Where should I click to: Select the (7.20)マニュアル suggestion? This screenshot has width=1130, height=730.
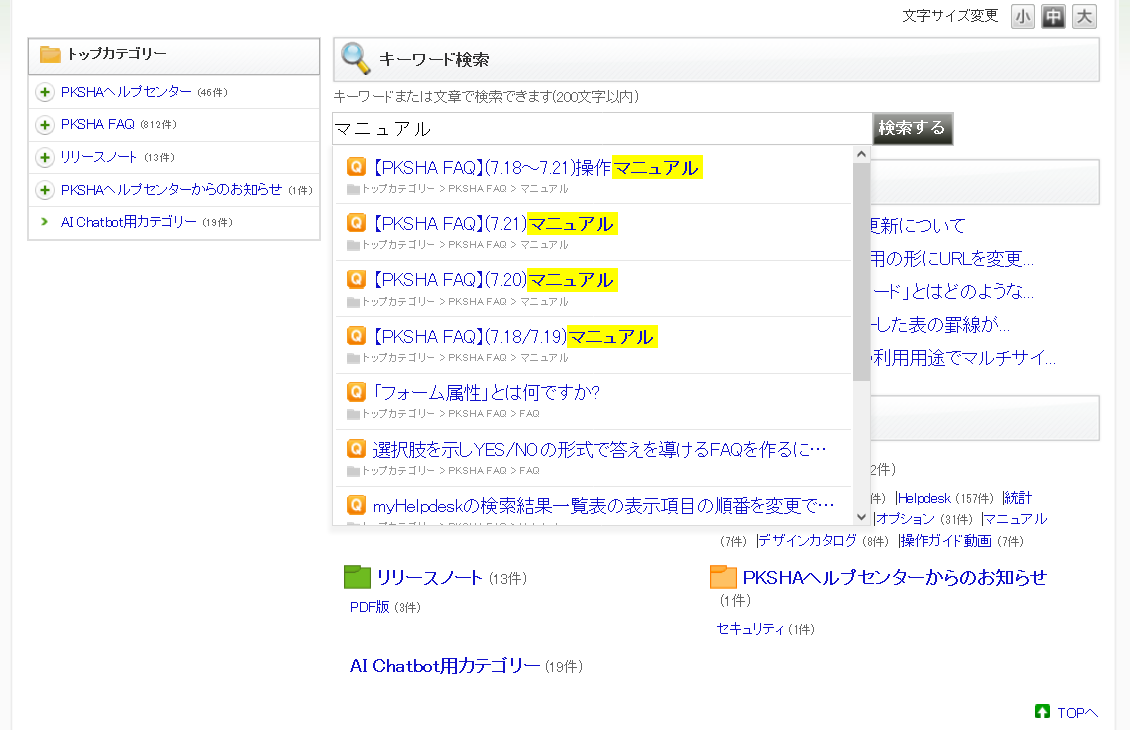(493, 280)
